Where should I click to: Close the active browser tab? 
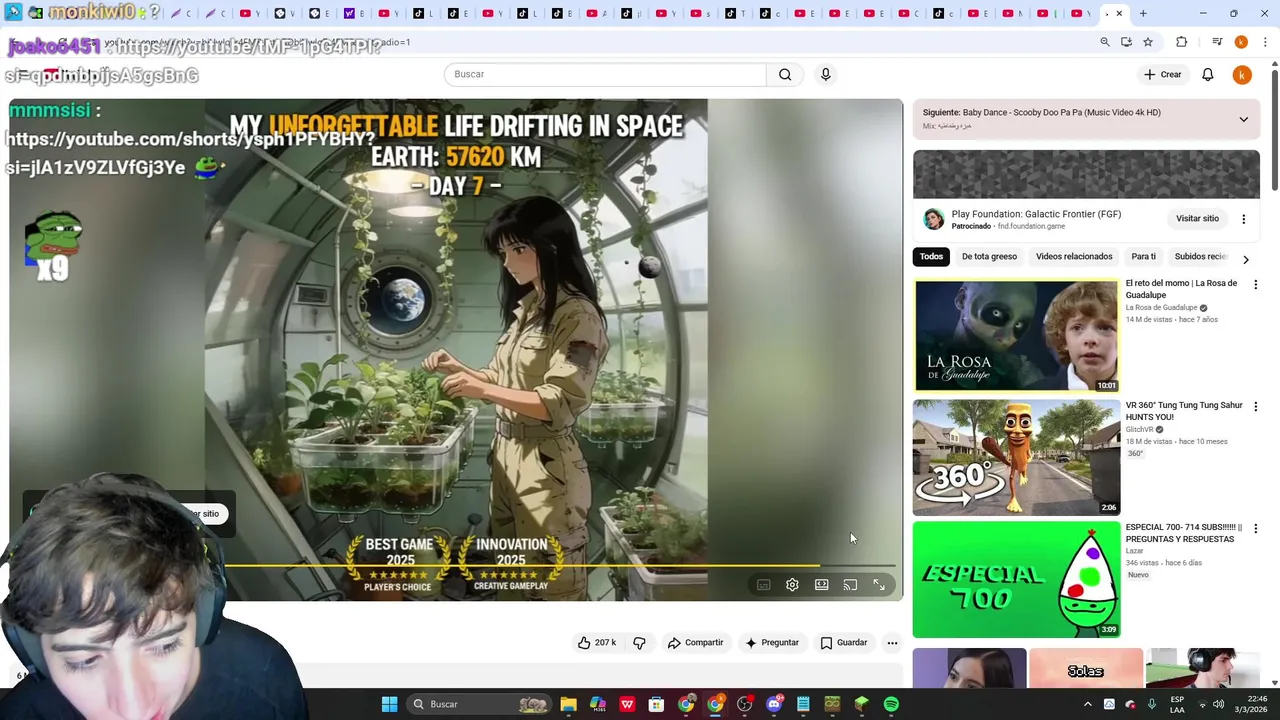(1119, 14)
